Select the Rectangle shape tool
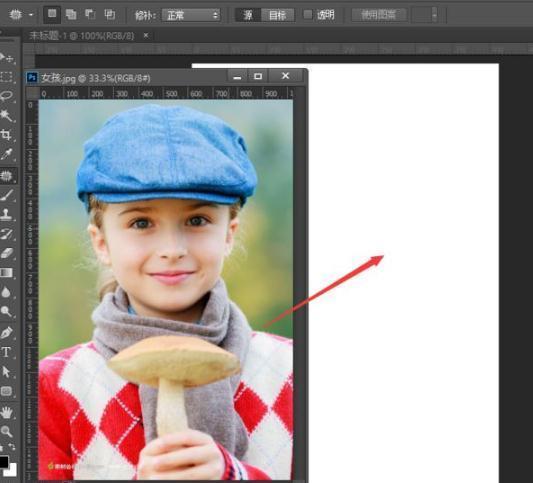Image resolution: width=533 pixels, height=483 pixels. click(x=7, y=391)
